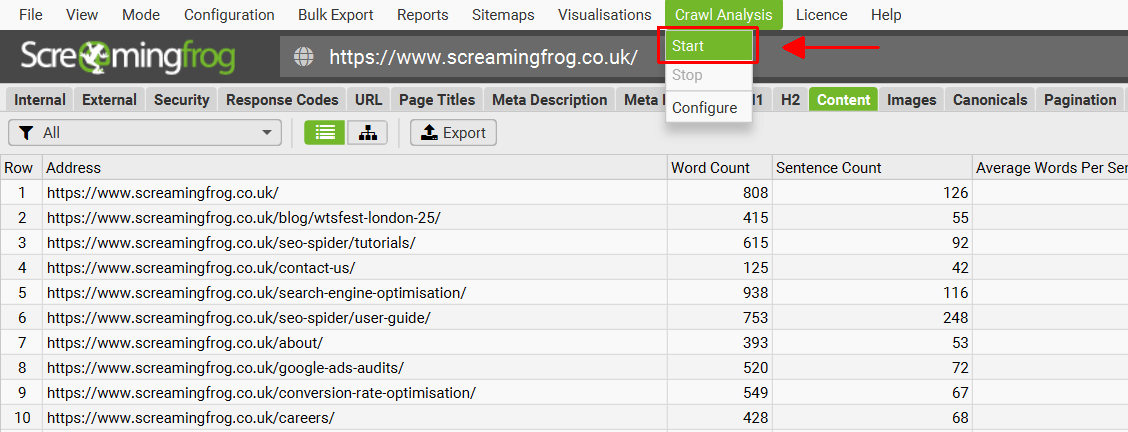Screen dimensions: 1128x432
Task: Open the Licence menu
Action: click(822, 14)
